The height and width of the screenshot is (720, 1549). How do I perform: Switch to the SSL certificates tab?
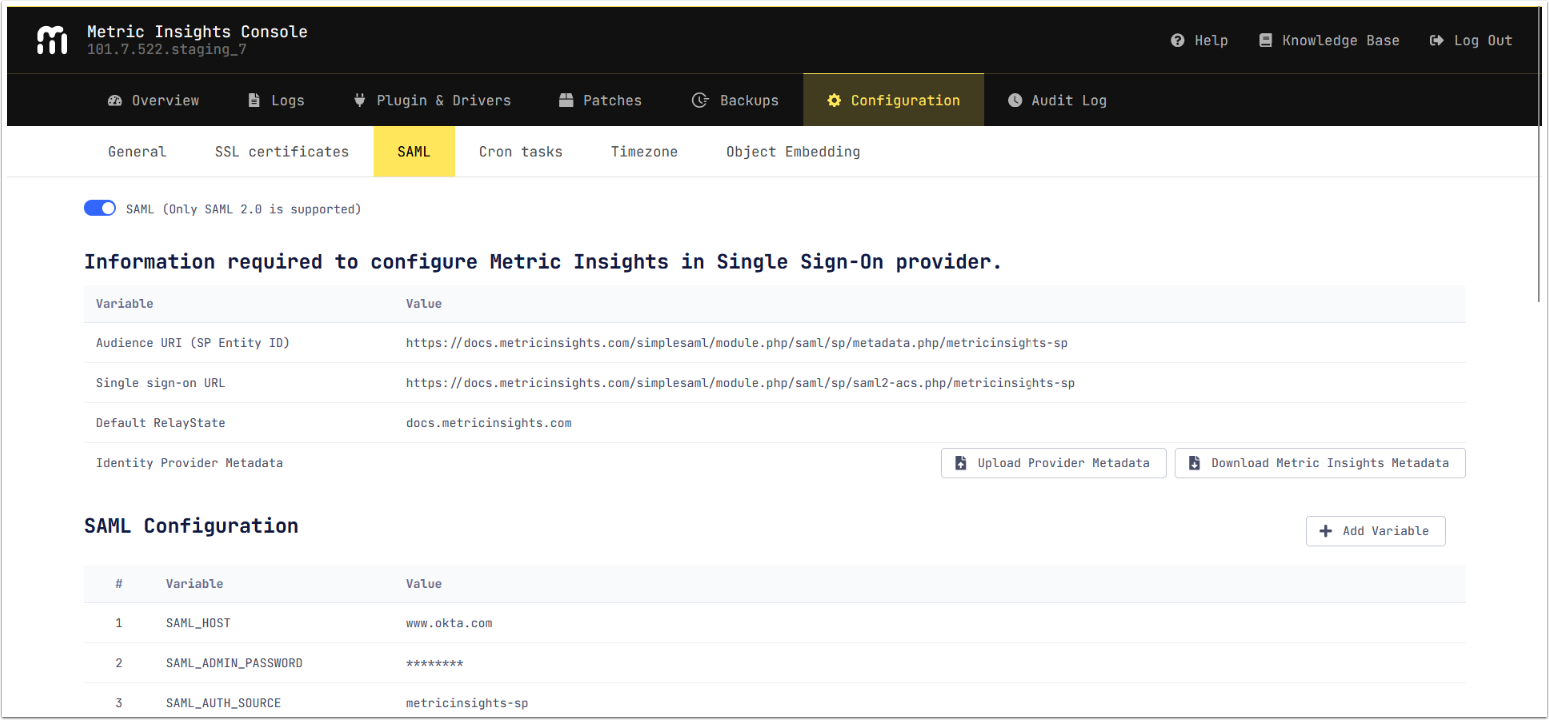point(282,152)
